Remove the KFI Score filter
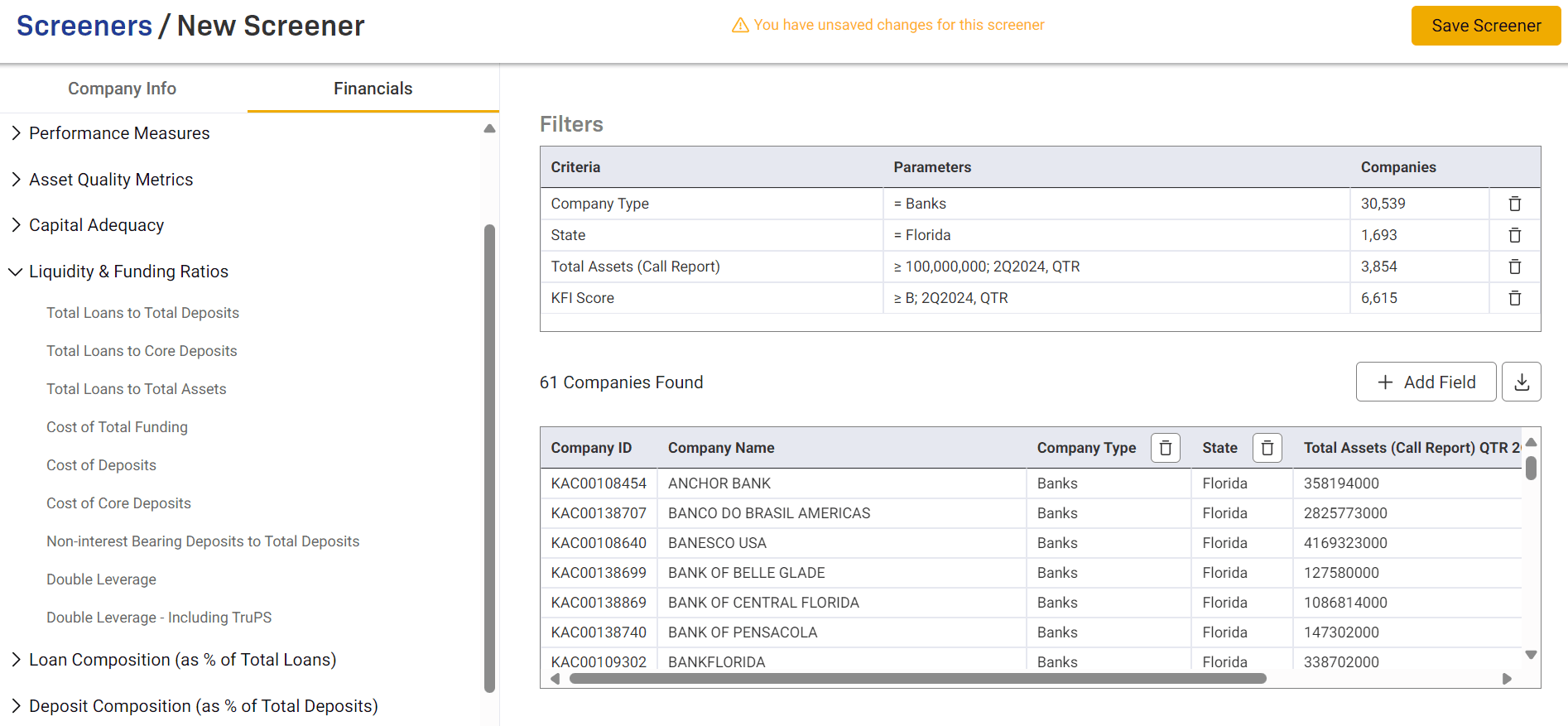Image resolution: width=1568 pixels, height=726 pixels. [x=1514, y=298]
